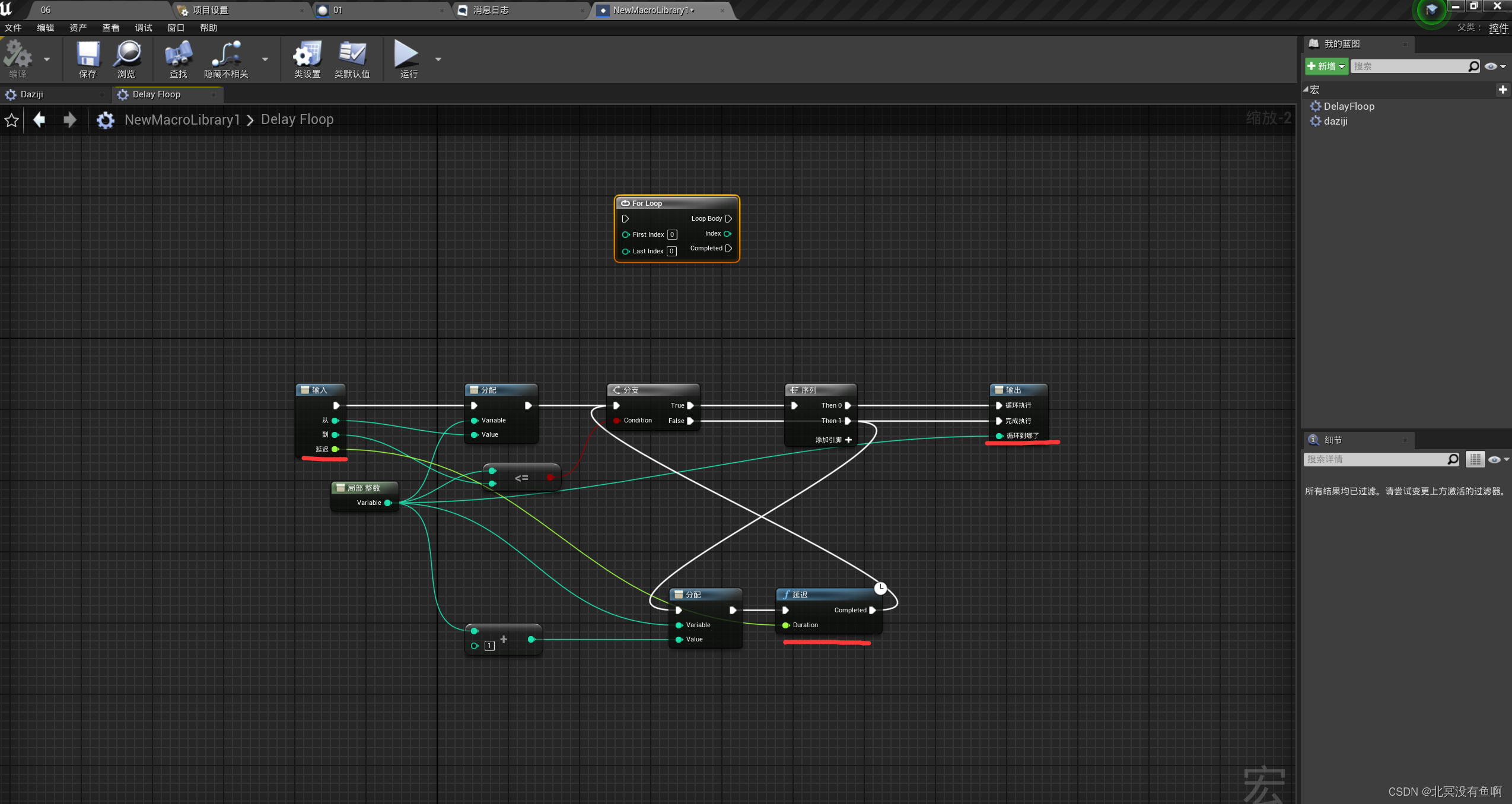The width and height of the screenshot is (1512, 804).
Task: Expand the Run button dropdown arrow
Action: pos(438,59)
